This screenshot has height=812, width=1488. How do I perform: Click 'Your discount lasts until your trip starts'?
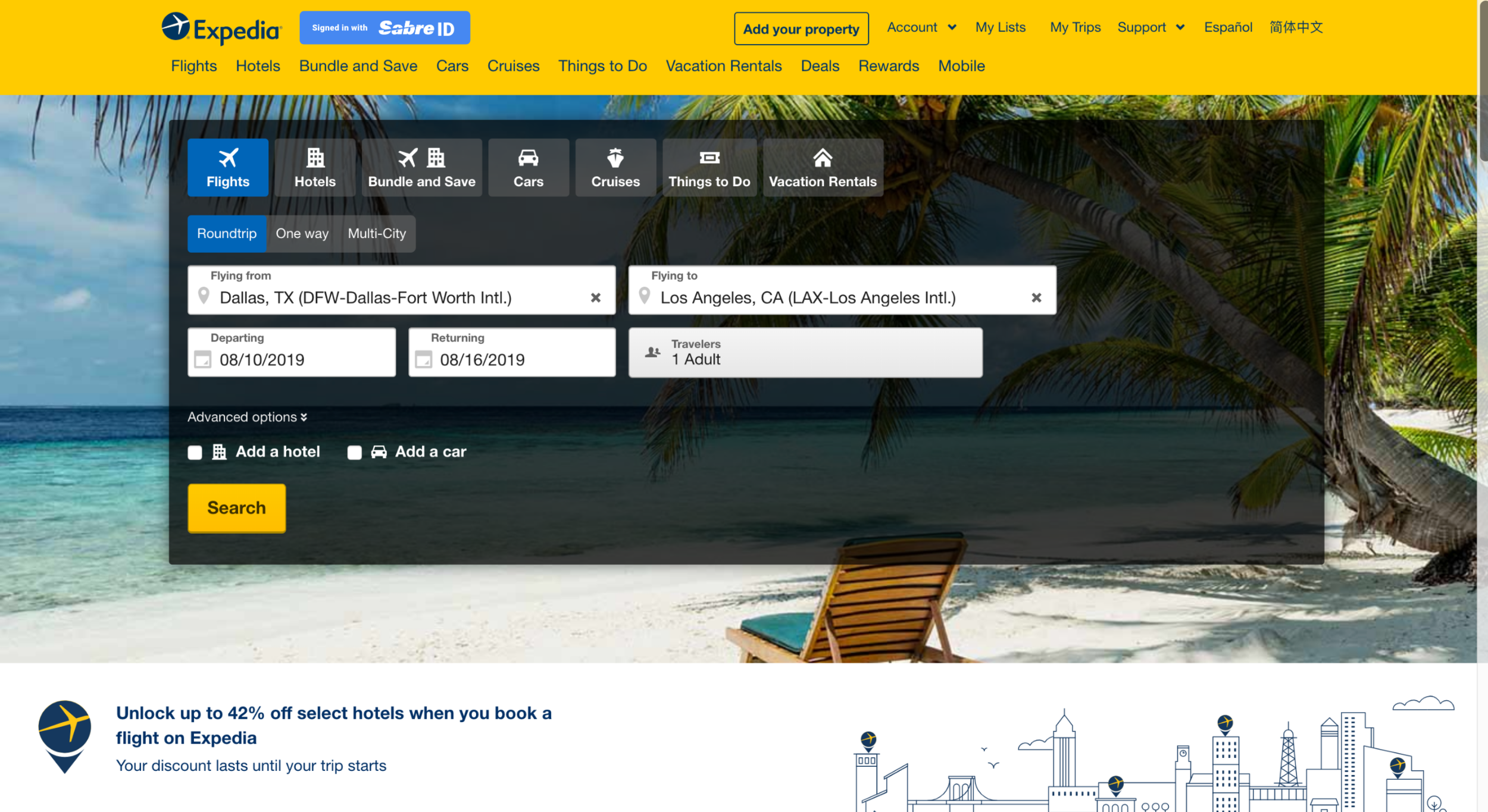pyautogui.click(x=251, y=766)
